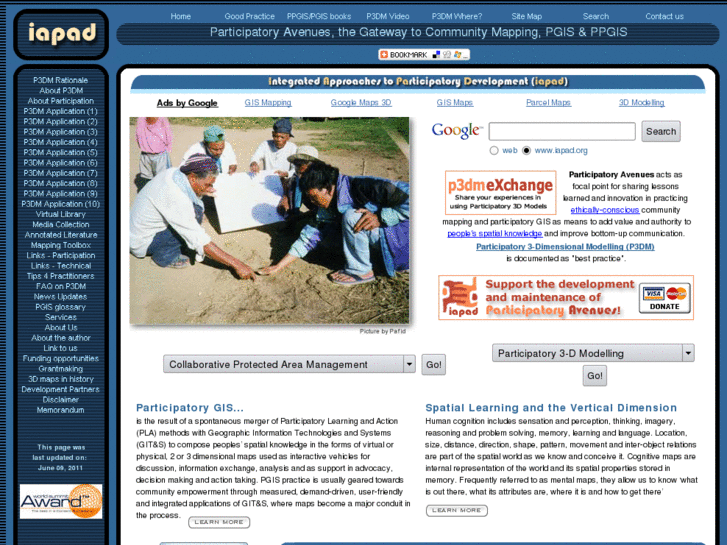Viewport: 727px width, 545px height.
Task: Click the Windows Live icon in bookmark bar
Action: click(x=458, y=55)
